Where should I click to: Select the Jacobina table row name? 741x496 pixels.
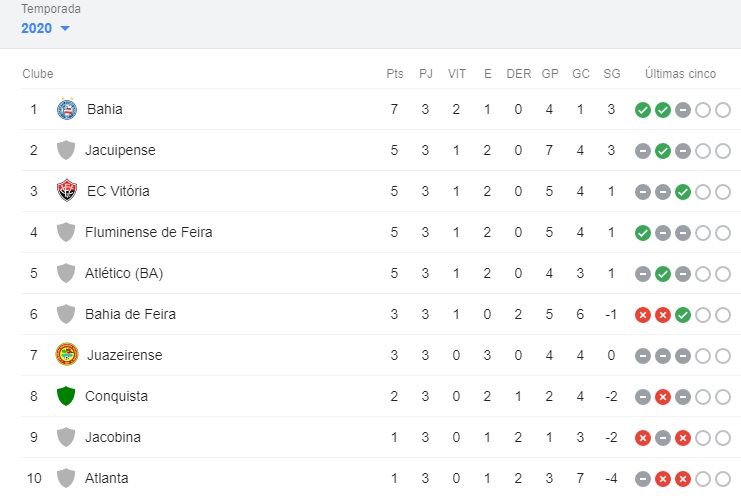coord(113,437)
